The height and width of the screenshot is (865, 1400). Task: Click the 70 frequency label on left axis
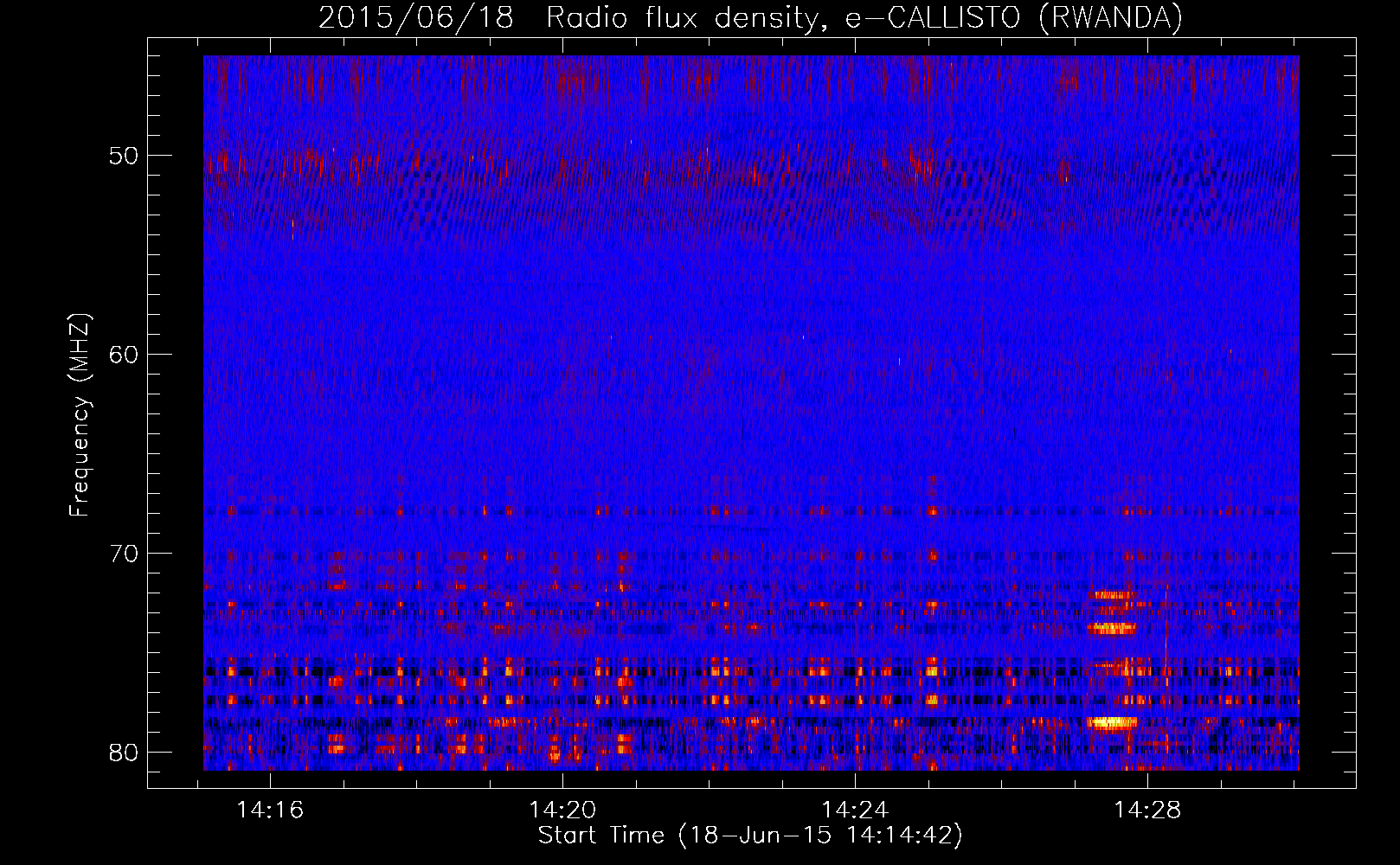pos(125,554)
